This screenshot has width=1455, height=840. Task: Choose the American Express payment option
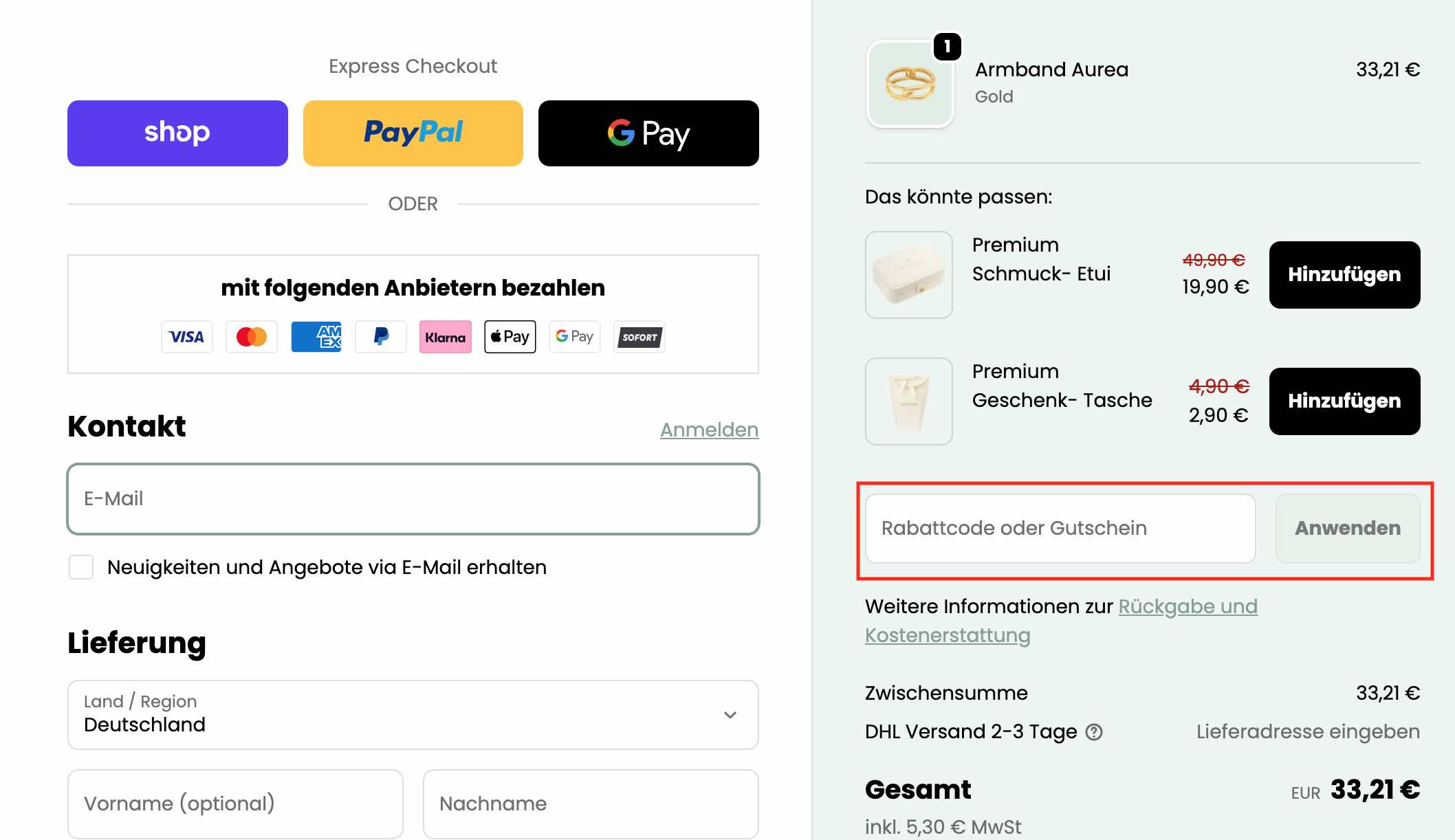coord(316,337)
